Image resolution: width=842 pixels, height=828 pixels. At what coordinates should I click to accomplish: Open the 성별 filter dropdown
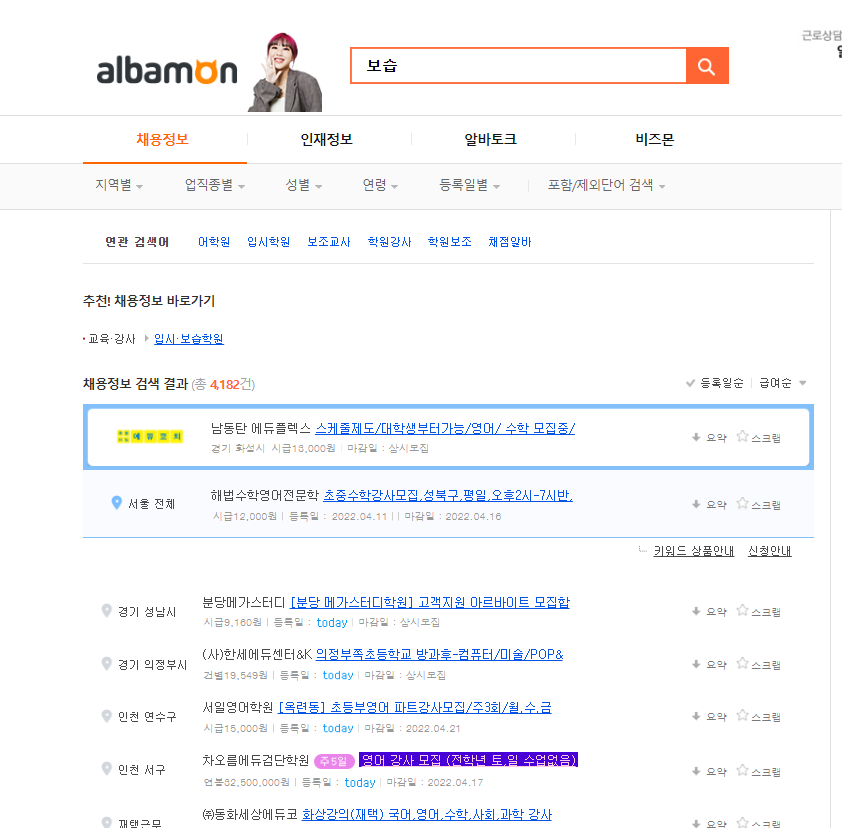303,185
